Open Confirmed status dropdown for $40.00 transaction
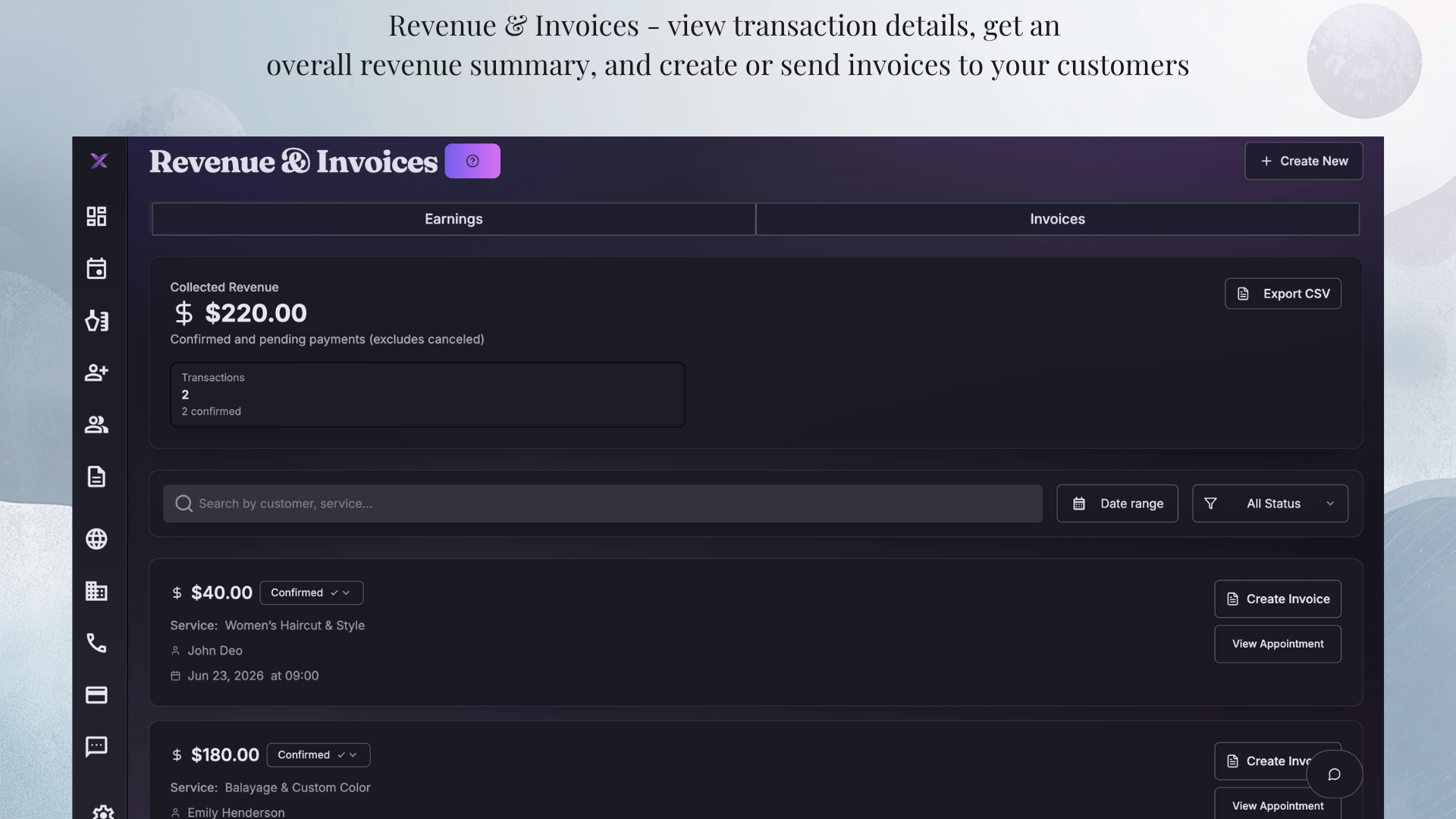The image size is (1456, 819). coord(312,593)
